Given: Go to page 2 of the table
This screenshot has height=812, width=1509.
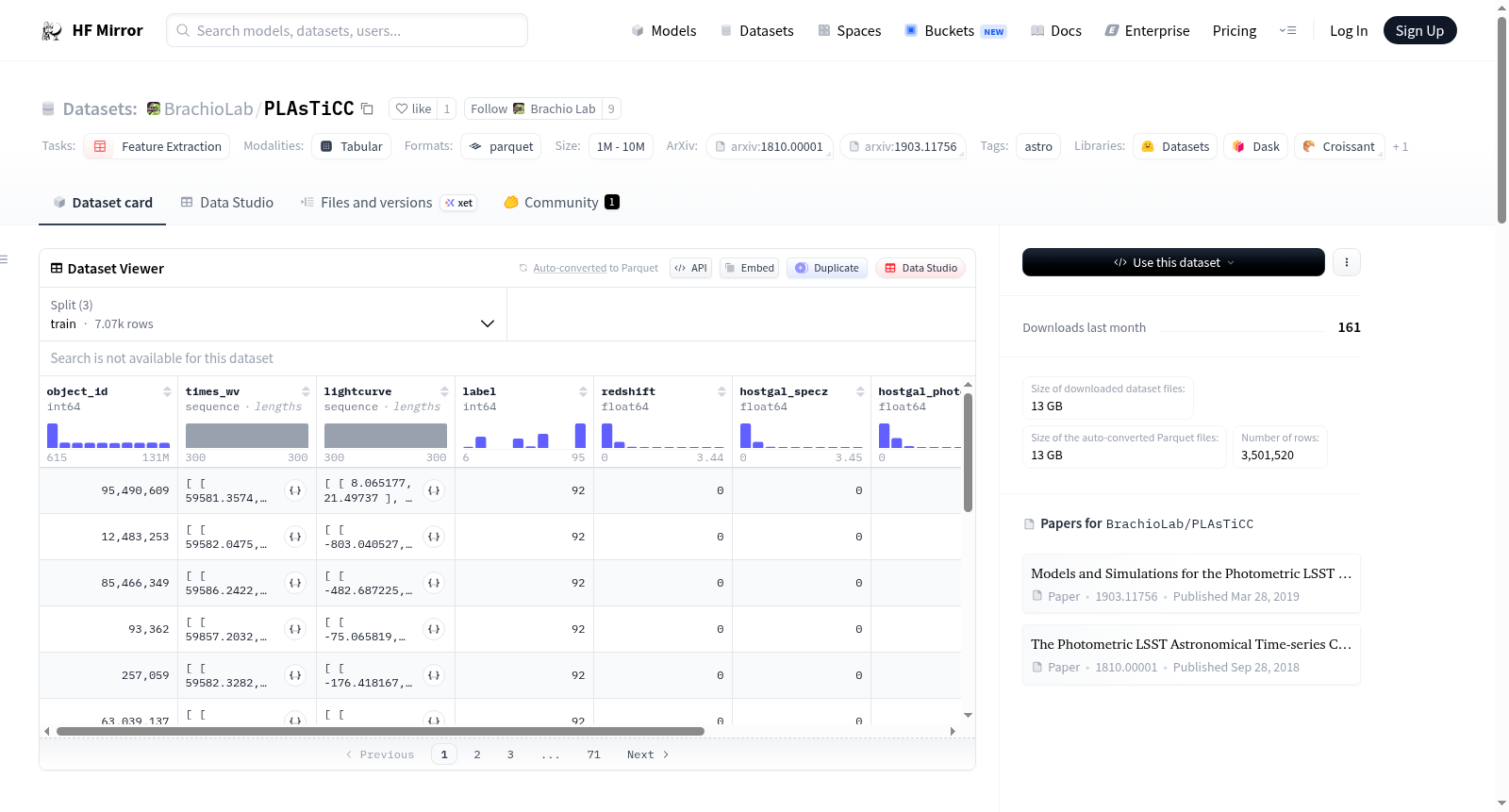Looking at the screenshot, I should [477, 754].
